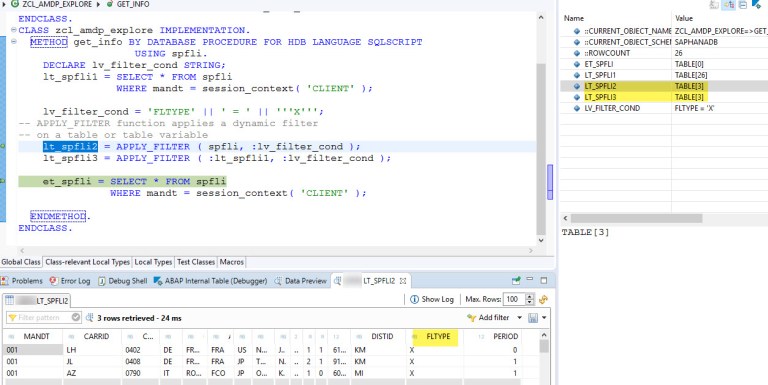Click the data table vertical scrollbar thumb
The width and height of the screenshot is (768, 385).
pos(544,346)
